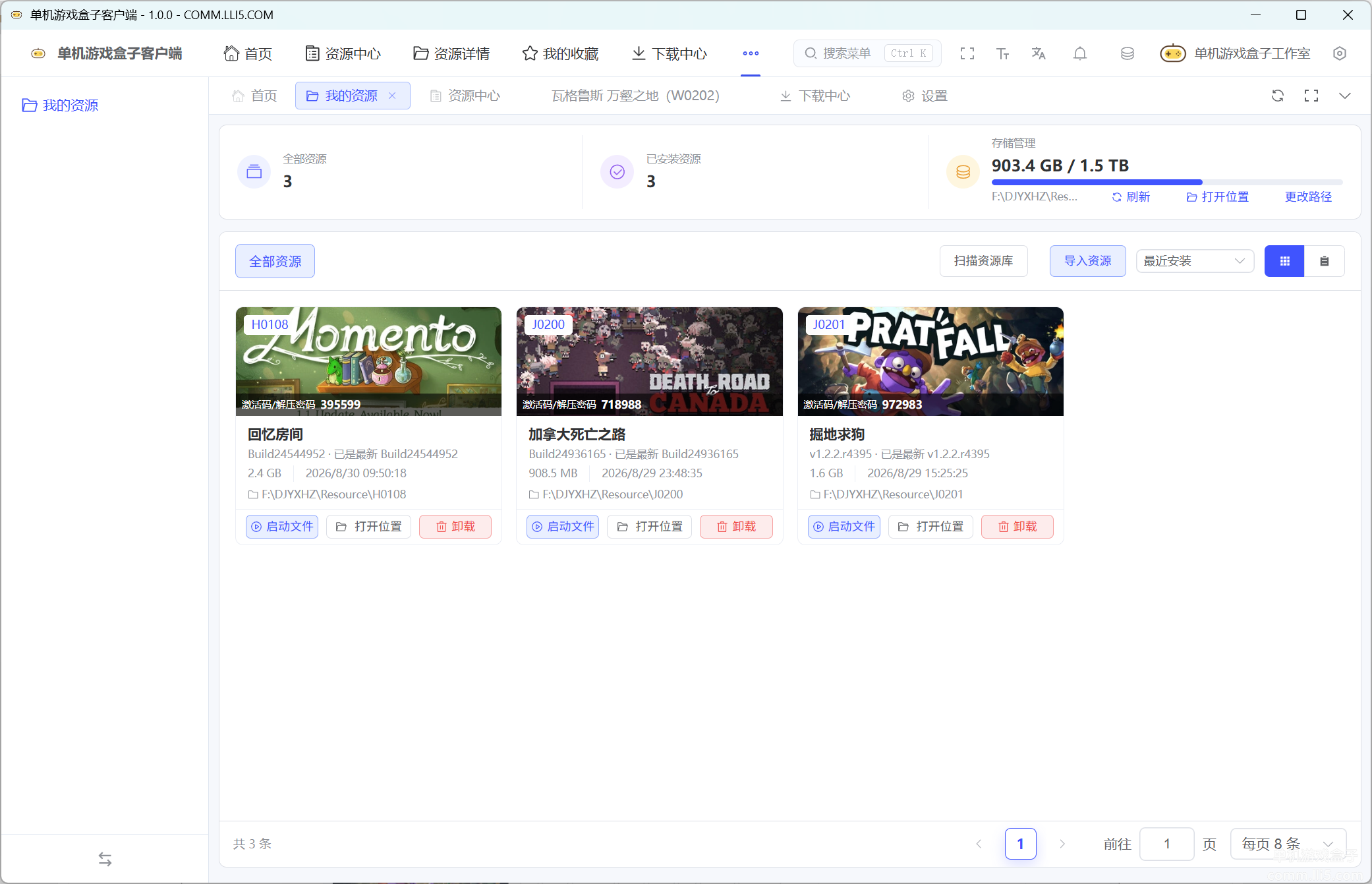Open the notification bell
The width and height of the screenshot is (1372, 884).
1080,53
